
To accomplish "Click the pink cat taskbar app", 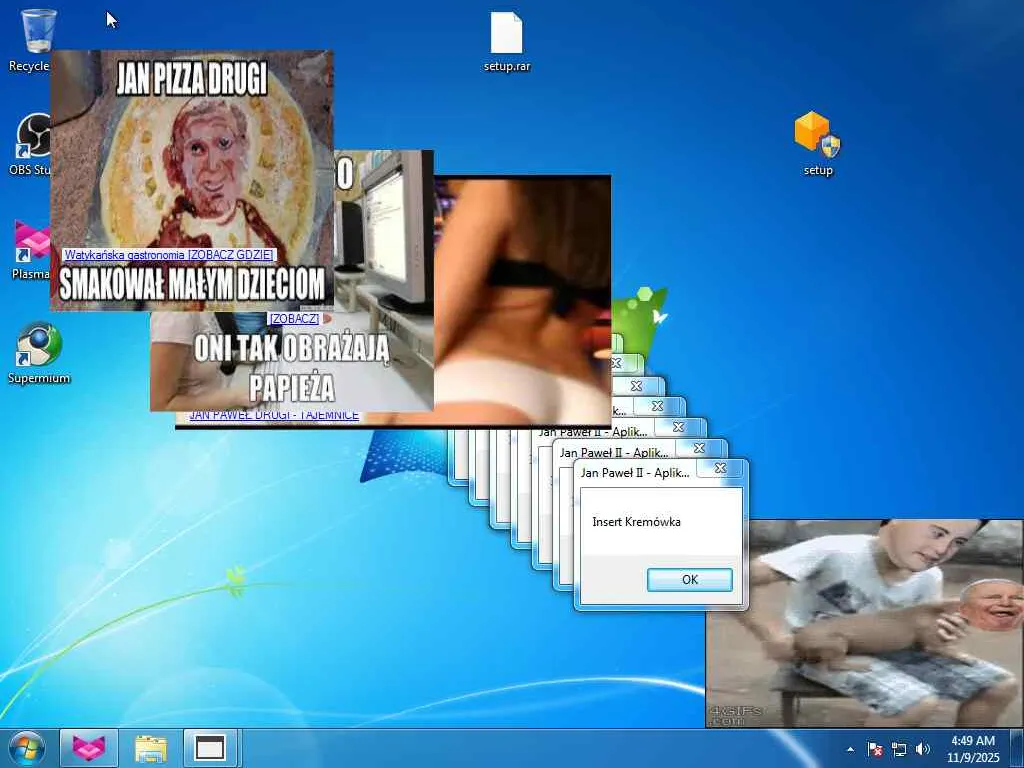I will click(x=89, y=748).
